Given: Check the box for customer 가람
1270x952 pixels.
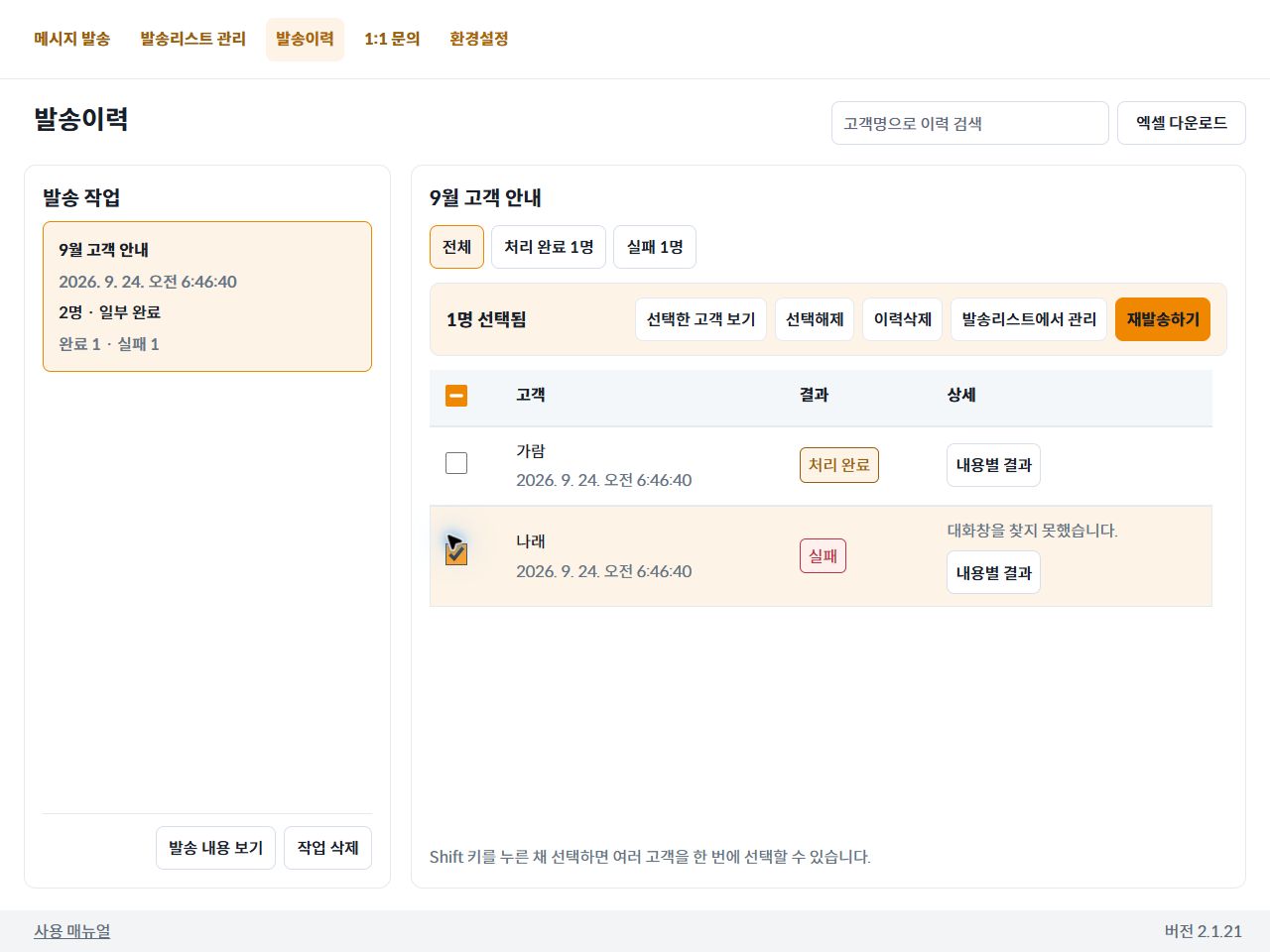Looking at the screenshot, I should click(456, 463).
